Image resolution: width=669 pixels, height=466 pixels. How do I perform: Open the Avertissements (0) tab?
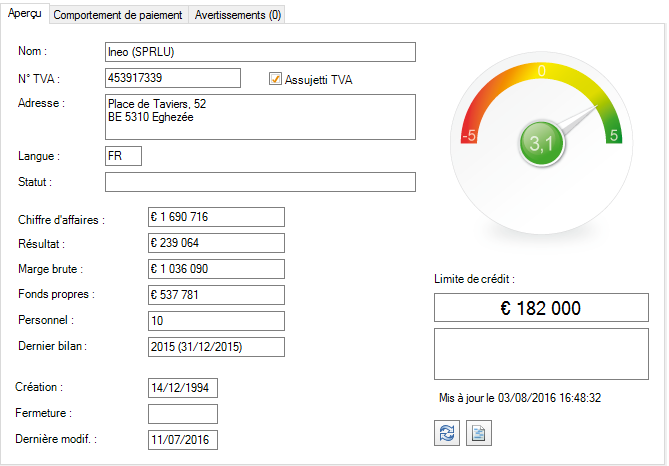pos(238,15)
